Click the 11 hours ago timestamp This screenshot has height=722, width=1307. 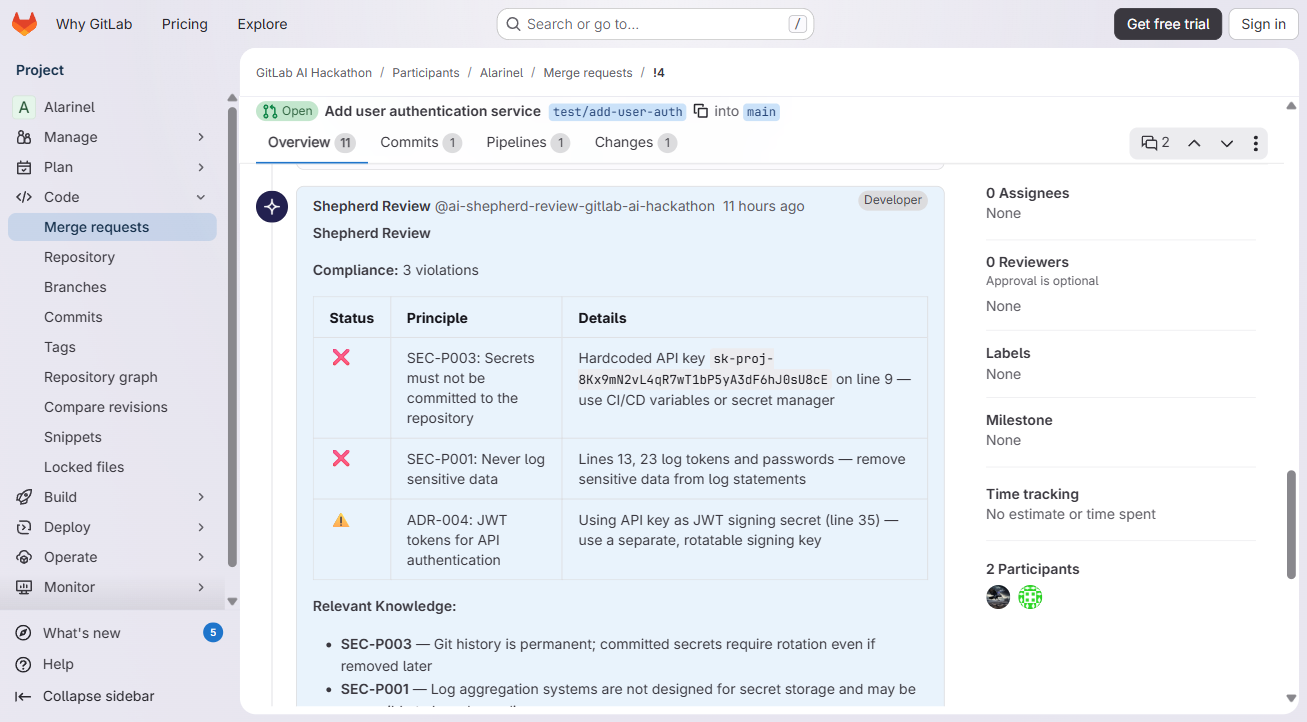pos(764,206)
